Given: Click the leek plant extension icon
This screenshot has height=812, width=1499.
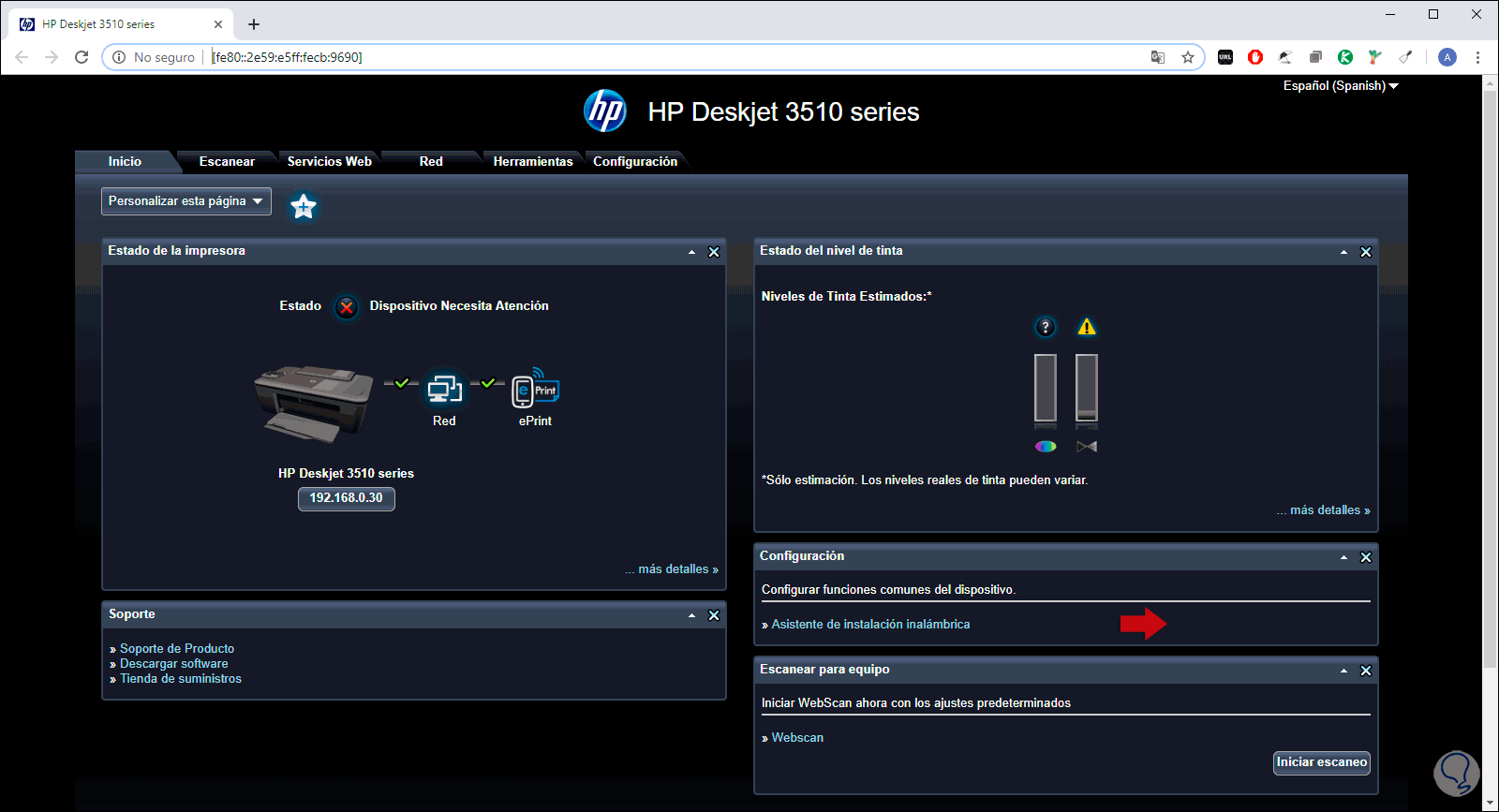Looking at the screenshot, I should (1375, 57).
